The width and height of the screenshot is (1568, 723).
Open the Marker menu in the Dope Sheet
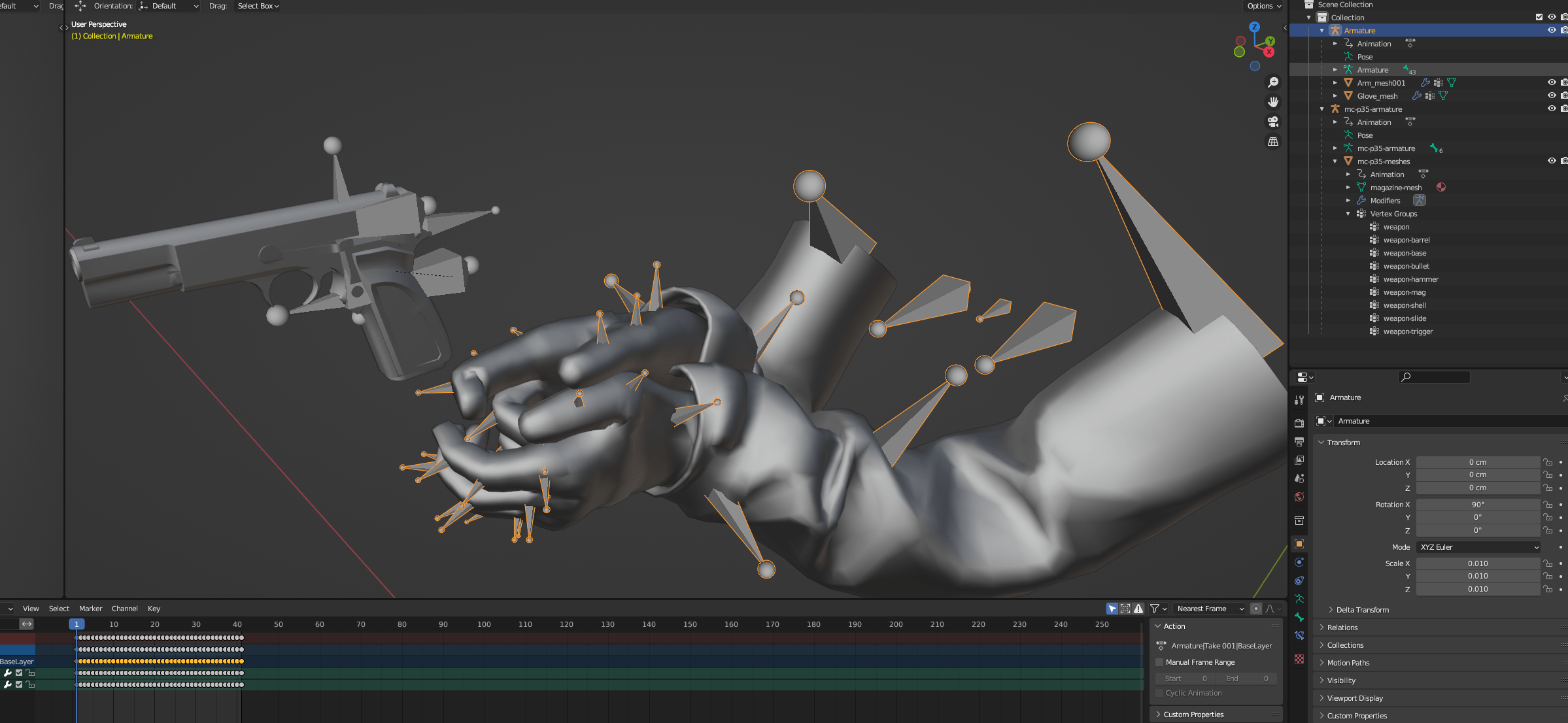(x=90, y=609)
